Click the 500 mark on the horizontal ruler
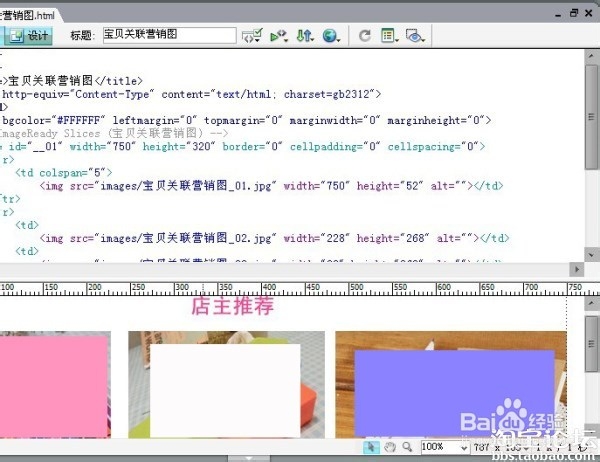 coord(356,287)
